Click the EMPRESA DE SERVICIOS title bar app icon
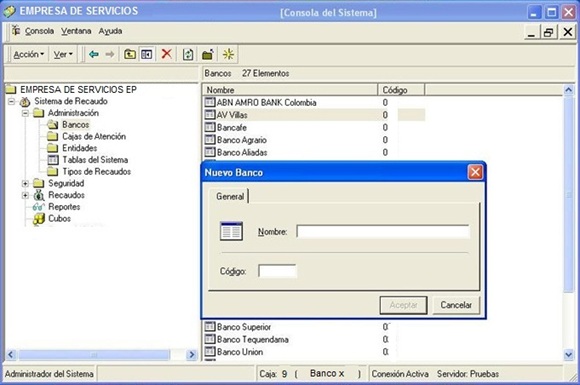The image size is (580, 385). (x=10, y=11)
